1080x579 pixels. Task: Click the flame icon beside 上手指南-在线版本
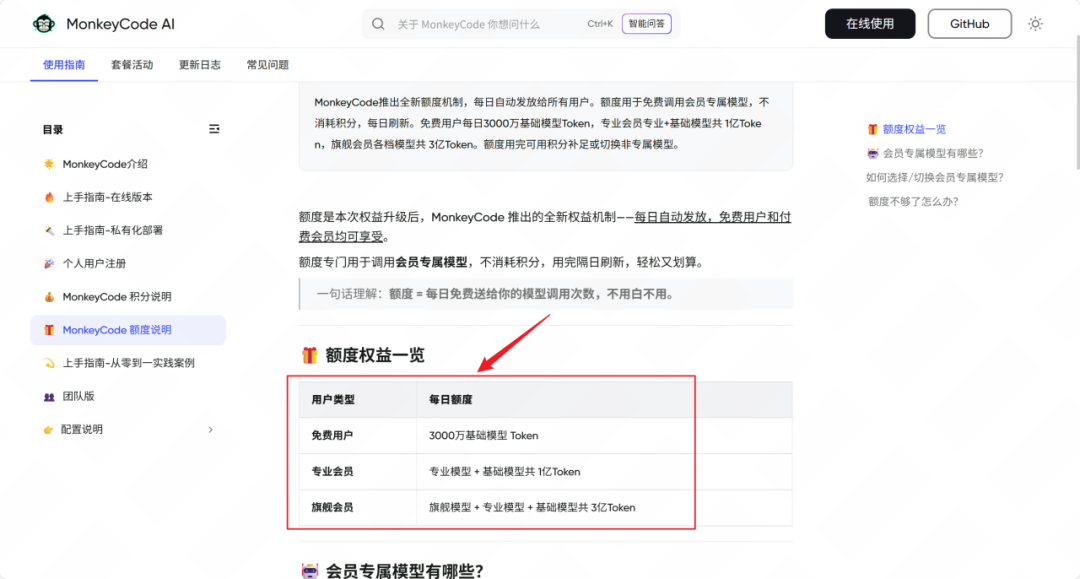tap(49, 197)
